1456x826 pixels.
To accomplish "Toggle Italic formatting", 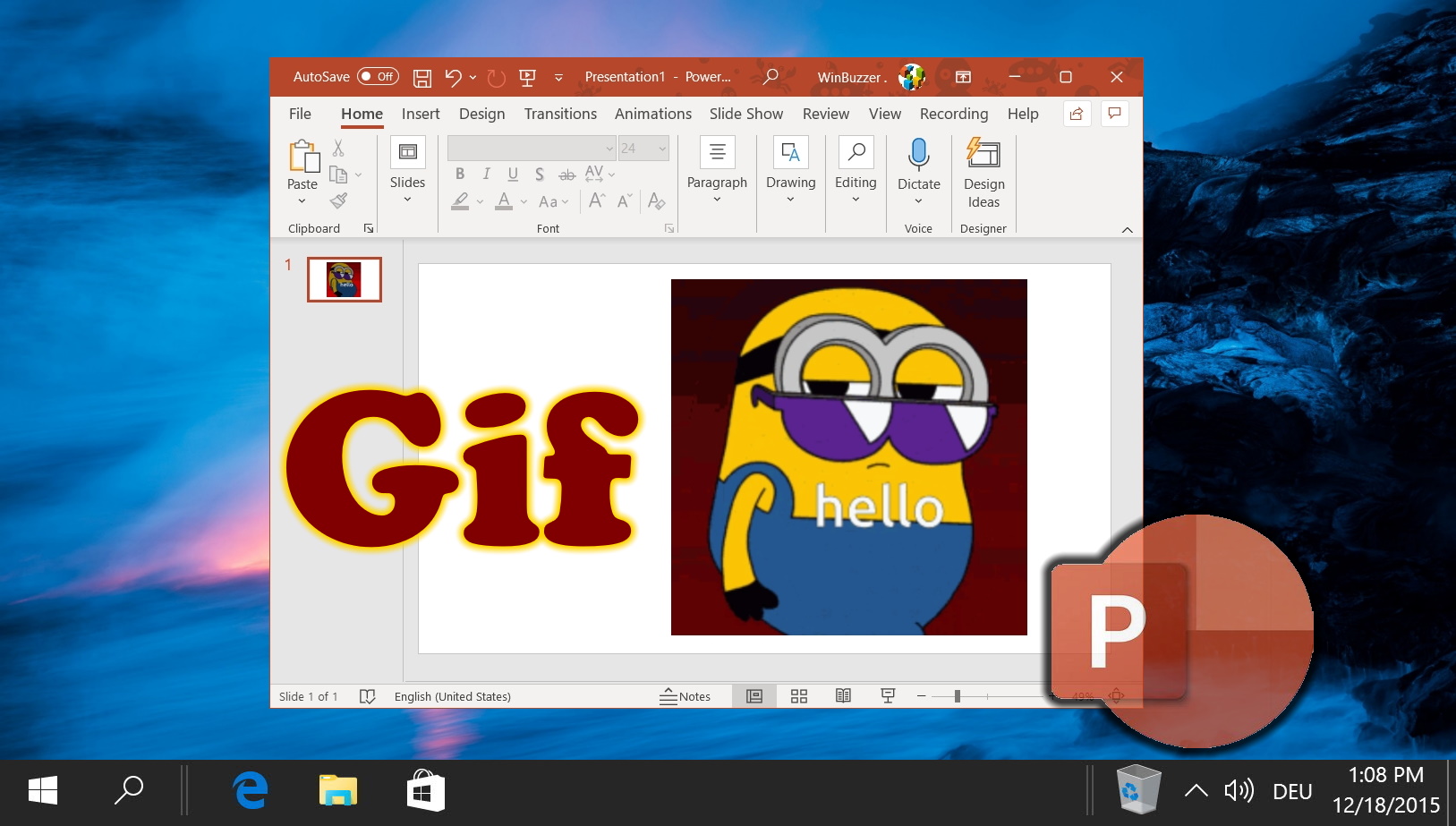I will point(486,174).
